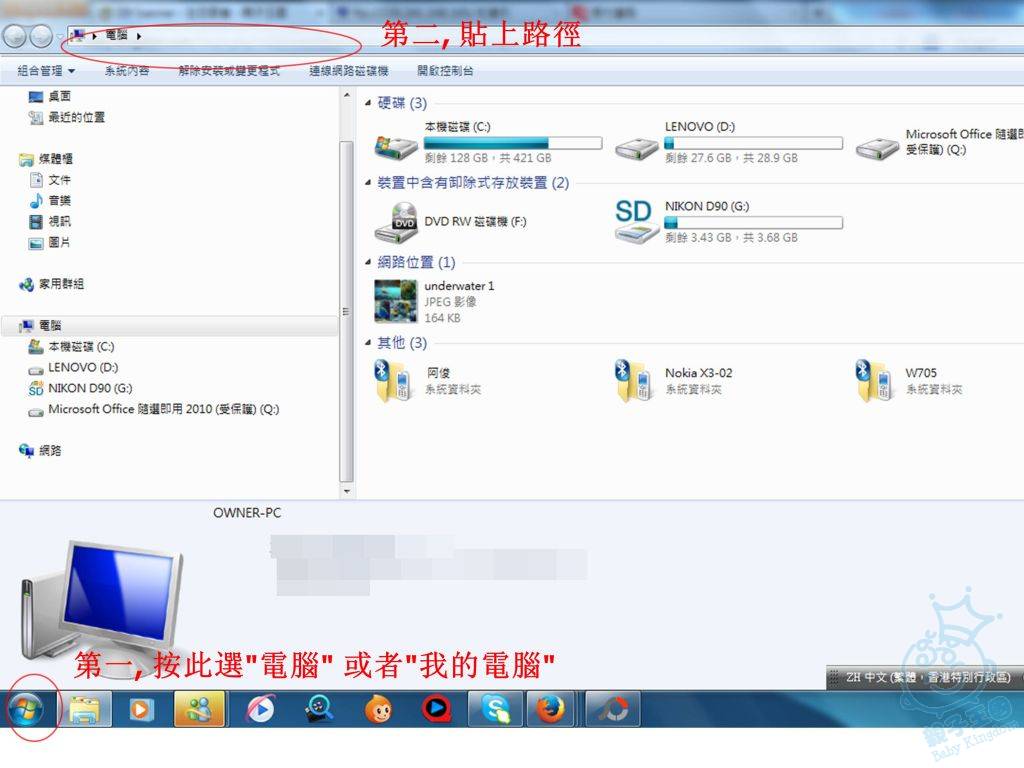Click the 開啟控制台 button
Screen dimensions: 1024x768
(445, 71)
